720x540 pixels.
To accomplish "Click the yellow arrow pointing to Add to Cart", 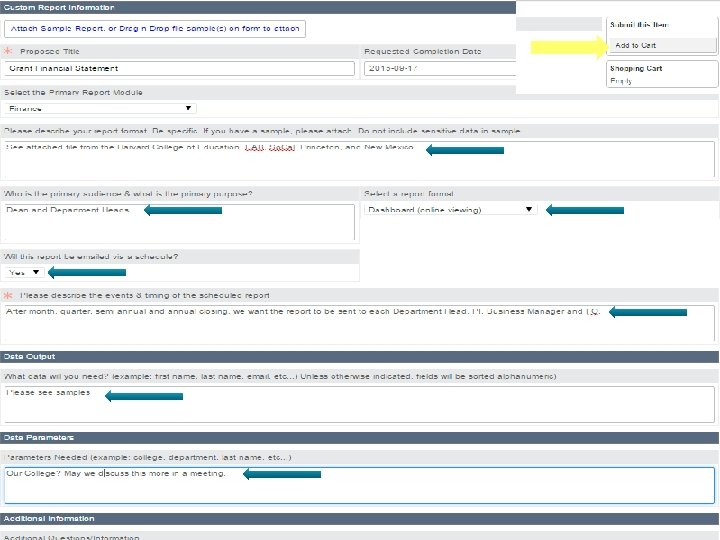I will [x=569, y=47].
